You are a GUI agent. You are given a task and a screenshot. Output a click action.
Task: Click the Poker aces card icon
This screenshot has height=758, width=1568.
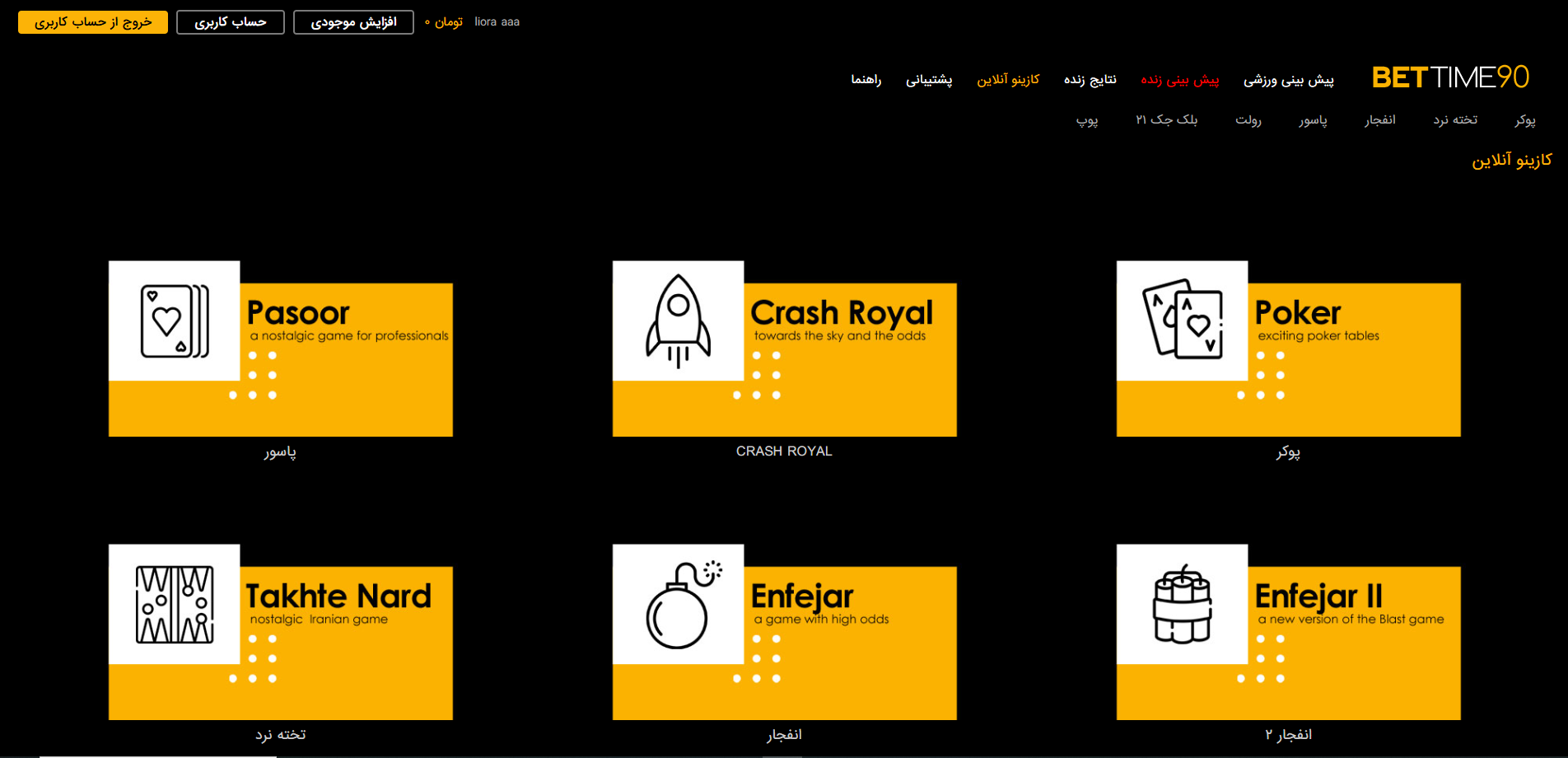point(1182,321)
